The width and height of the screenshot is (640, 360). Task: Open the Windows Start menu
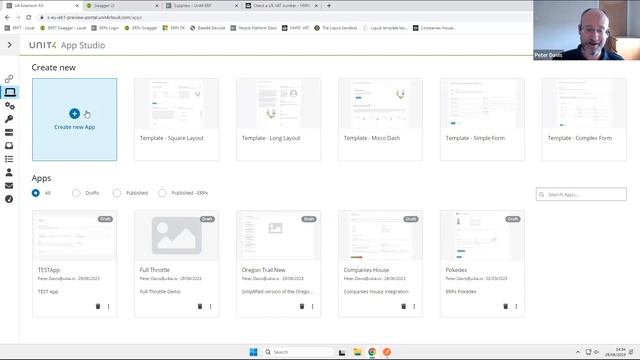[253, 352]
